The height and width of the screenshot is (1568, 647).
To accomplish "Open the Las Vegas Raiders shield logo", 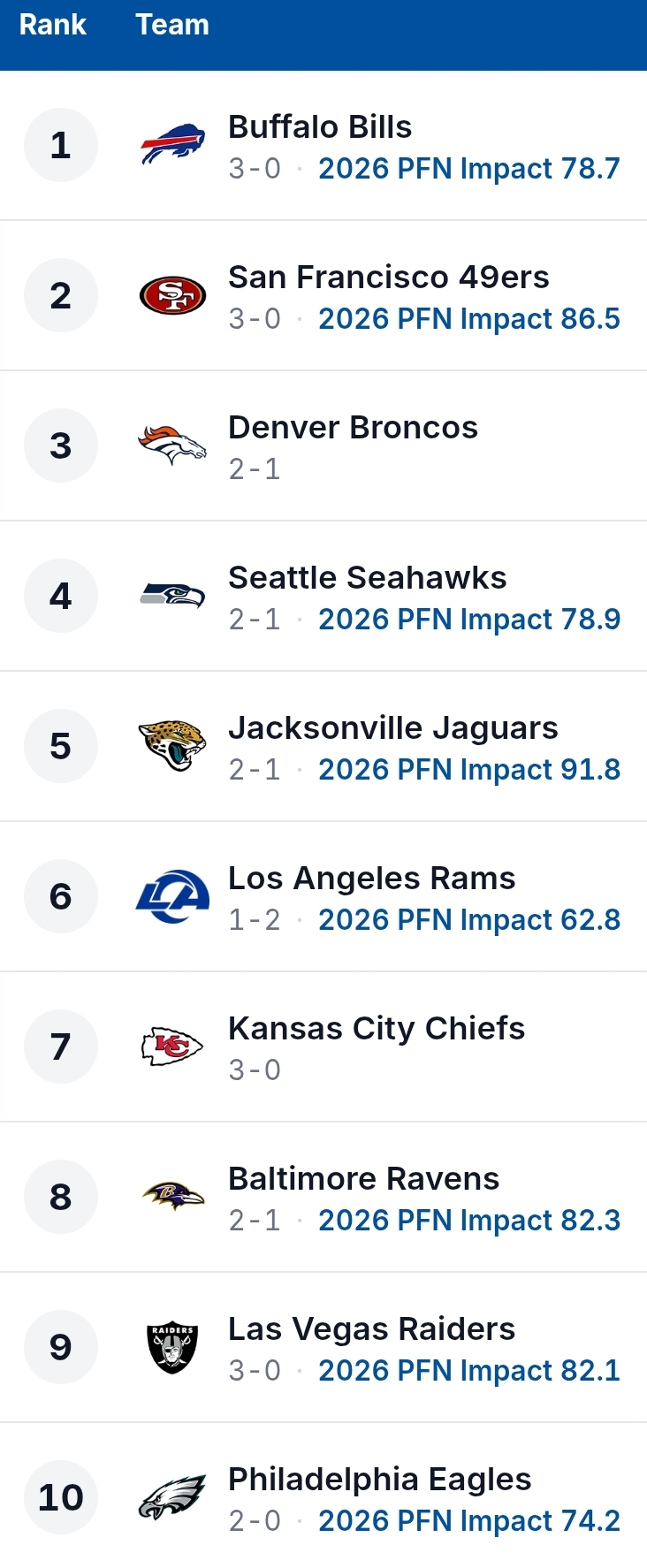I will (172, 1347).
